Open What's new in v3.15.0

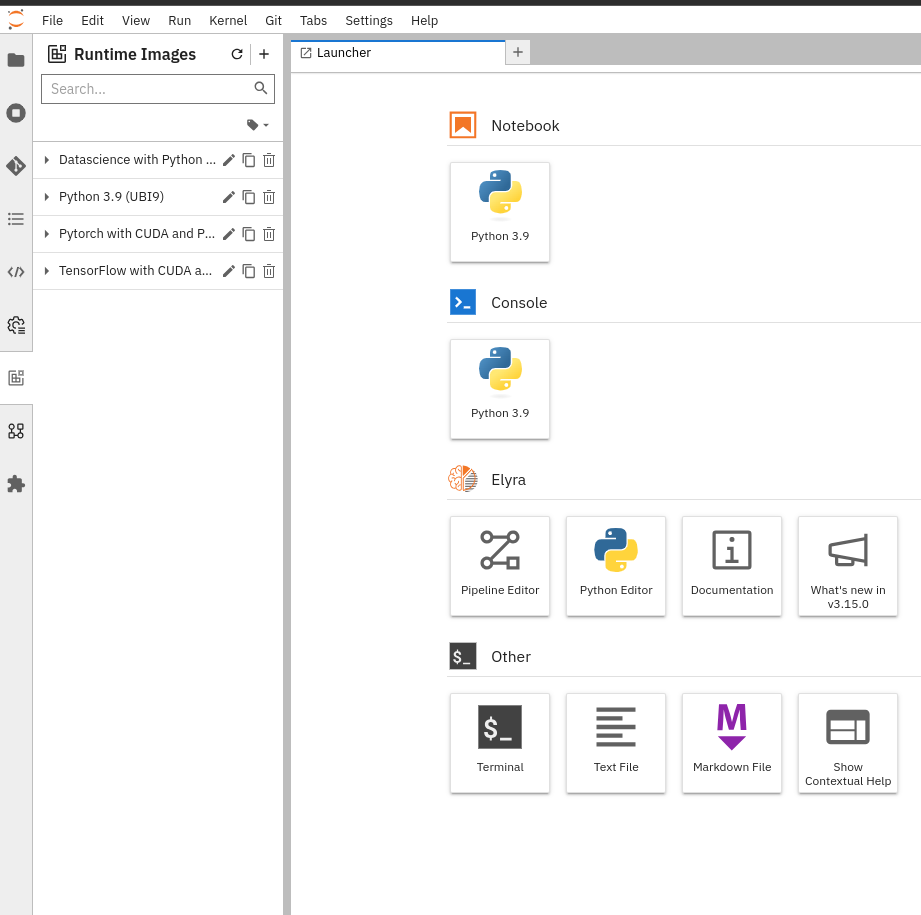[848, 566]
